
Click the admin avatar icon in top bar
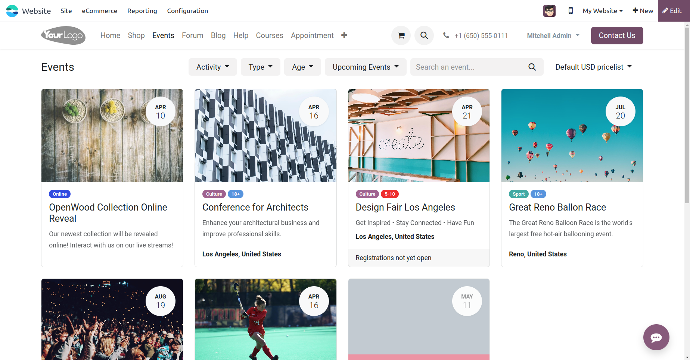point(549,11)
